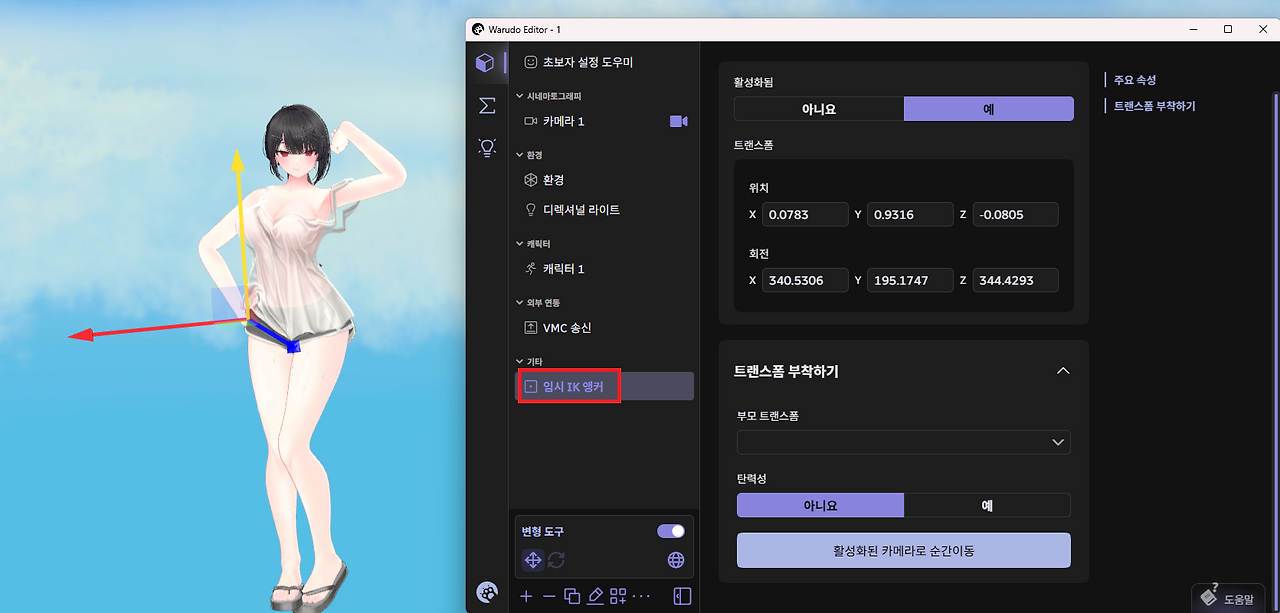Image resolution: width=1280 pixels, height=613 pixels.
Task: Click the plus icon to add asset
Action: [526, 596]
